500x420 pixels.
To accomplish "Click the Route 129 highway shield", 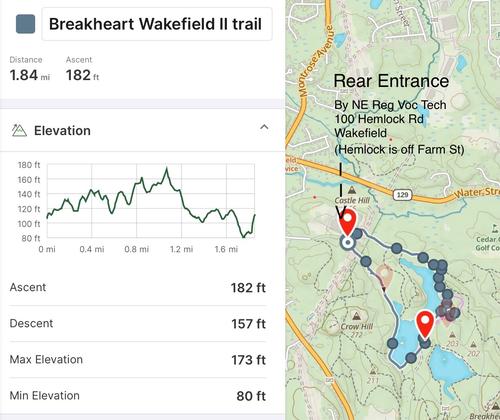I will tap(403, 195).
